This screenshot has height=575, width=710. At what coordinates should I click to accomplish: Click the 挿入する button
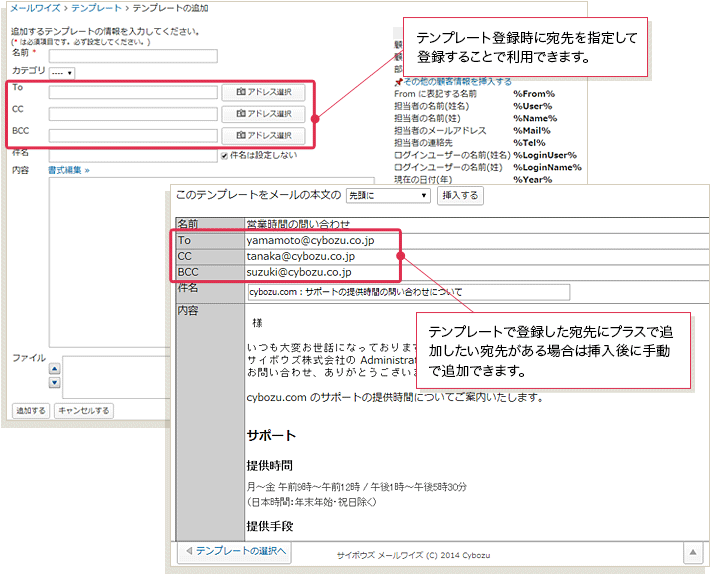point(460,195)
